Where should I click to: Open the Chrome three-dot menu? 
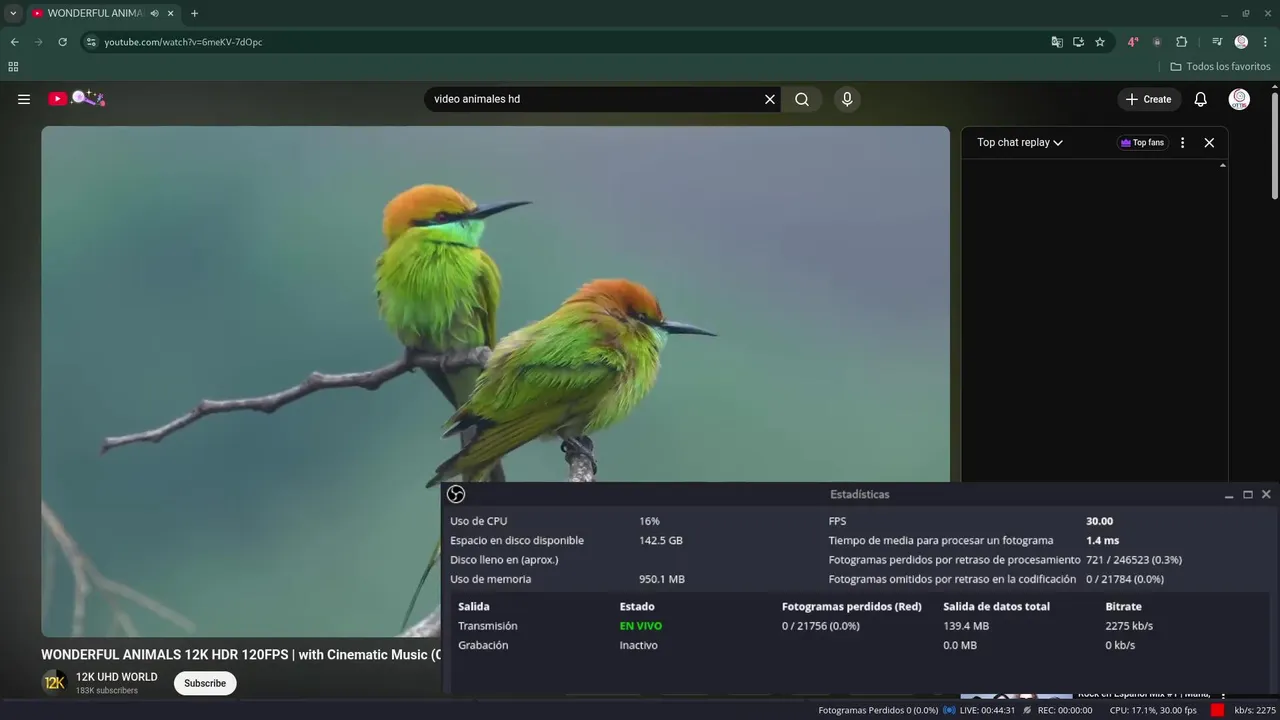[x=1265, y=42]
